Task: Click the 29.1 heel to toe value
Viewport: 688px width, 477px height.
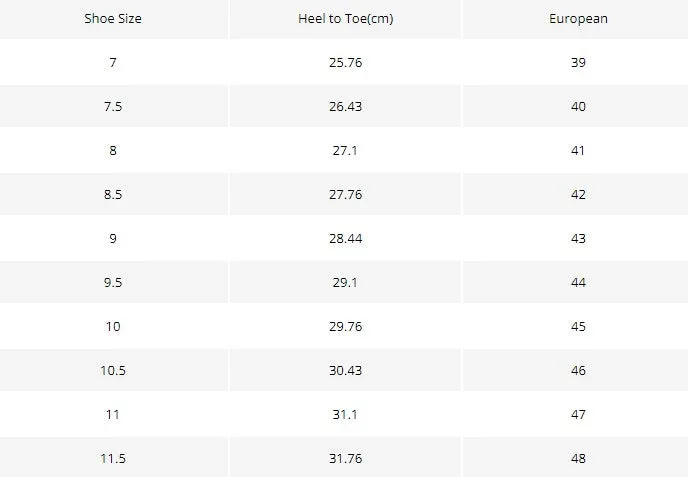Action: [346, 282]
